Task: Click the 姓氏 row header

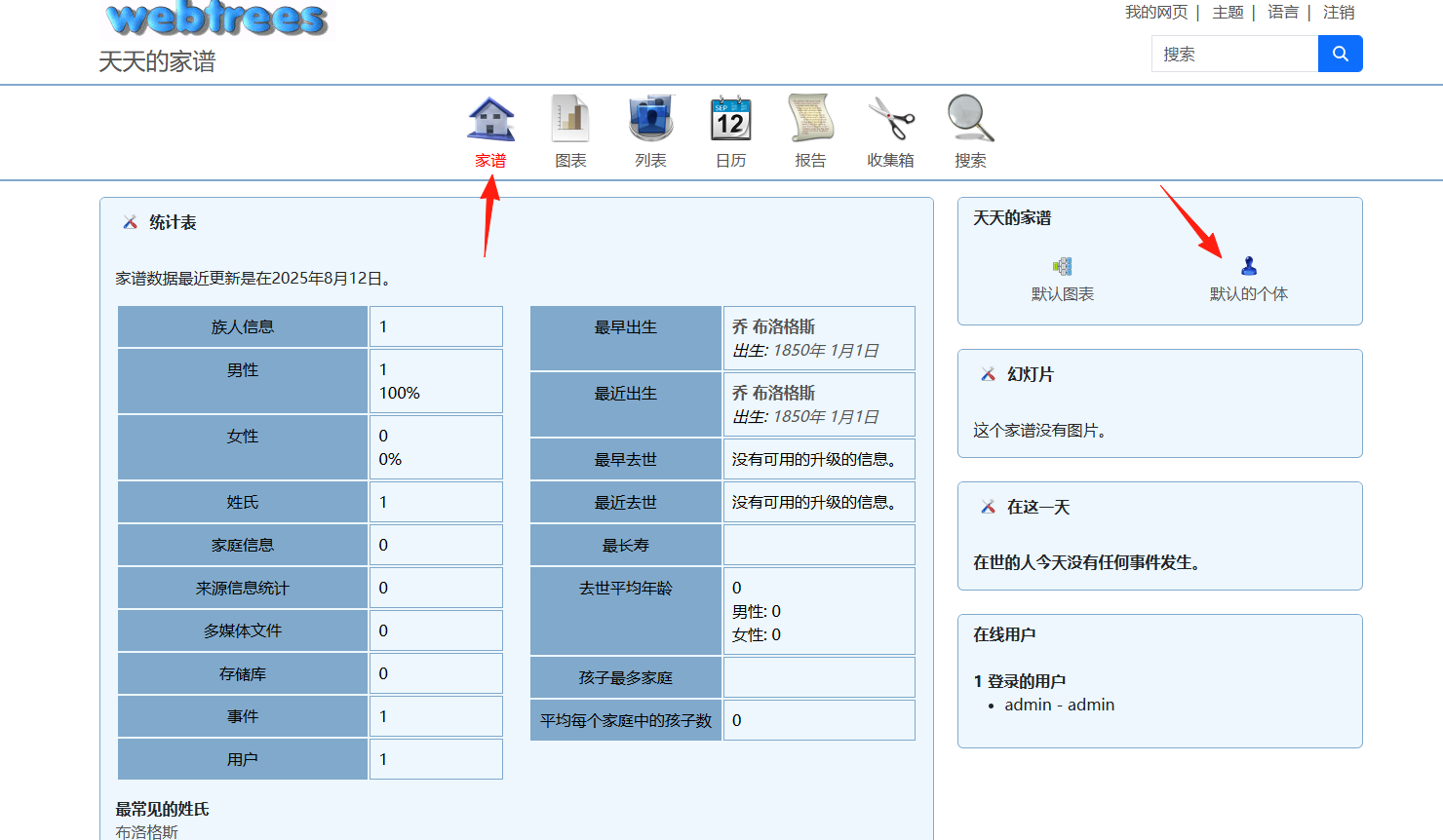Action: tap(243, 502)
